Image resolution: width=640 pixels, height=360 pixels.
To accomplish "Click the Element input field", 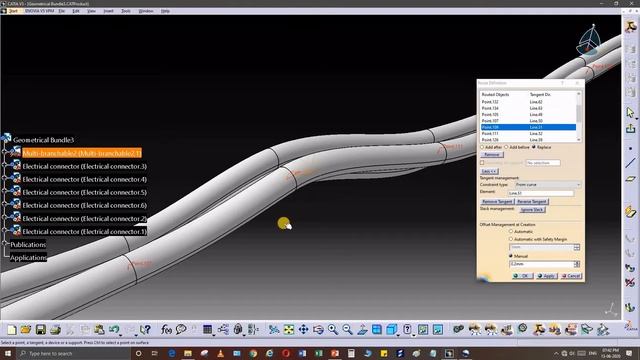I will (x=540, y=193).
